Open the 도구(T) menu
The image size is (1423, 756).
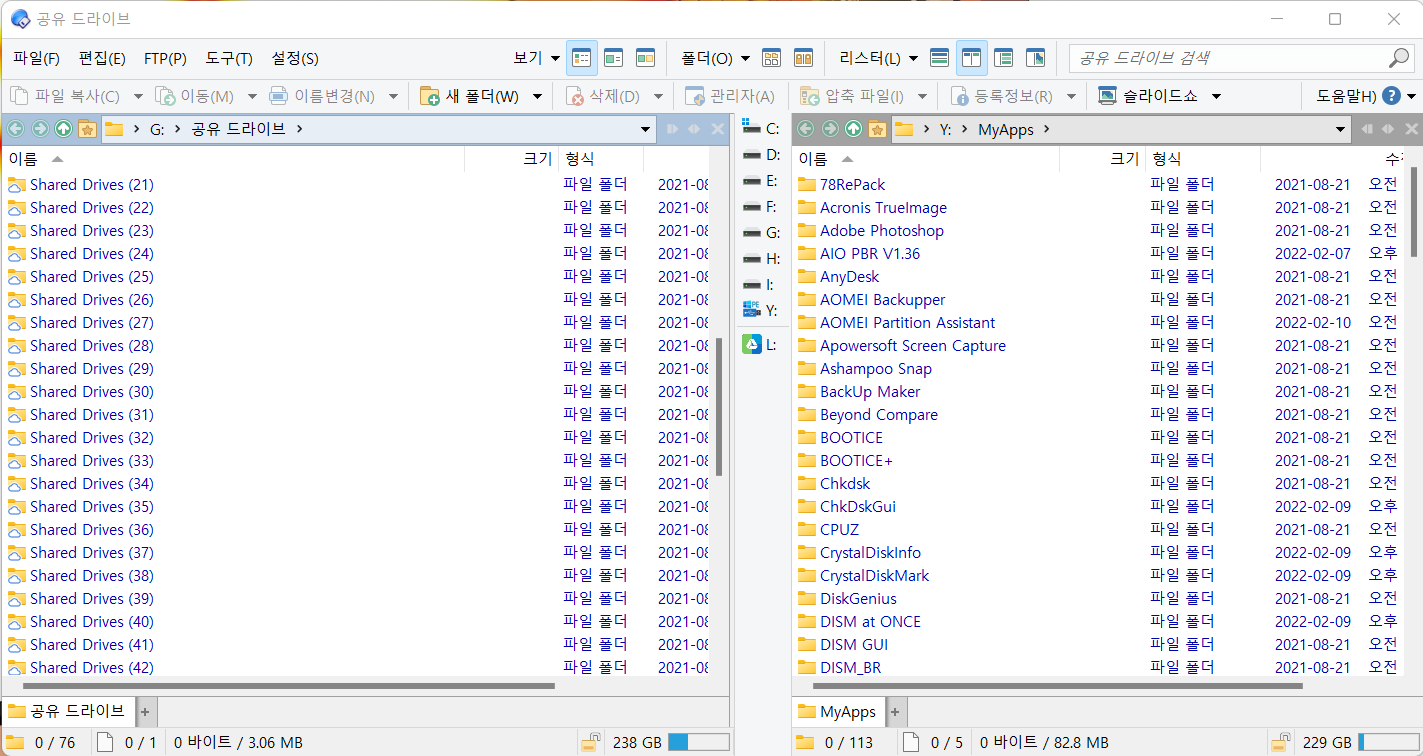click(x=229, y=58)
